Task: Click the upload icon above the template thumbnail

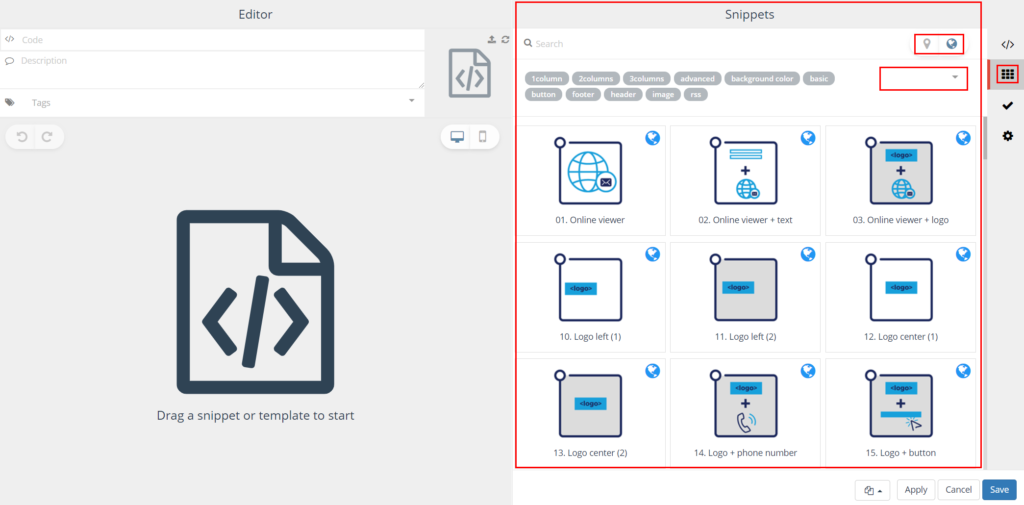Action: click(x=492, y=40)
